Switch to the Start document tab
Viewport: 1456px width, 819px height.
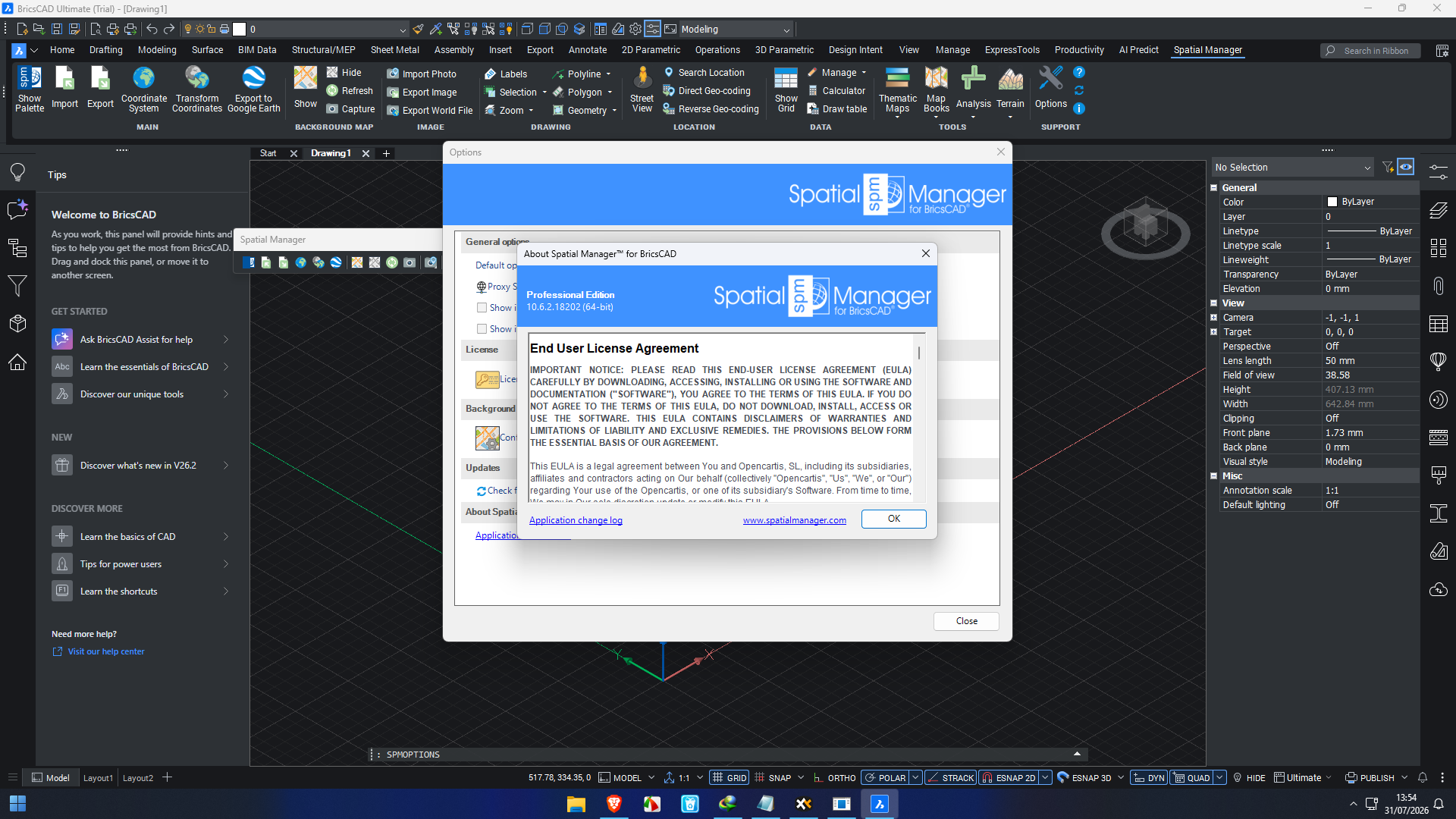click(x=268, y=153)
